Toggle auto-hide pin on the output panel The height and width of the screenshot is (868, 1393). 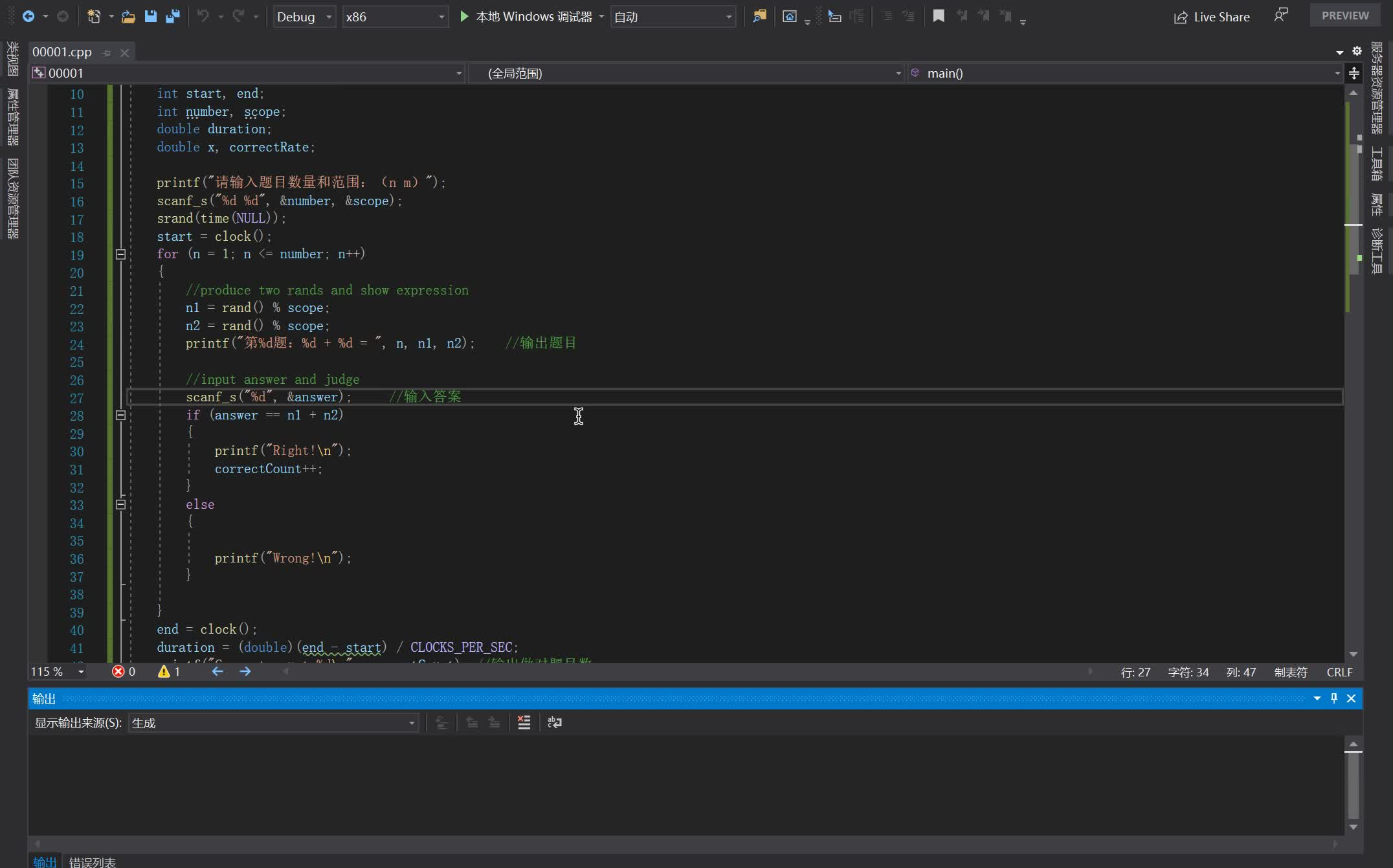point(1333,698)
